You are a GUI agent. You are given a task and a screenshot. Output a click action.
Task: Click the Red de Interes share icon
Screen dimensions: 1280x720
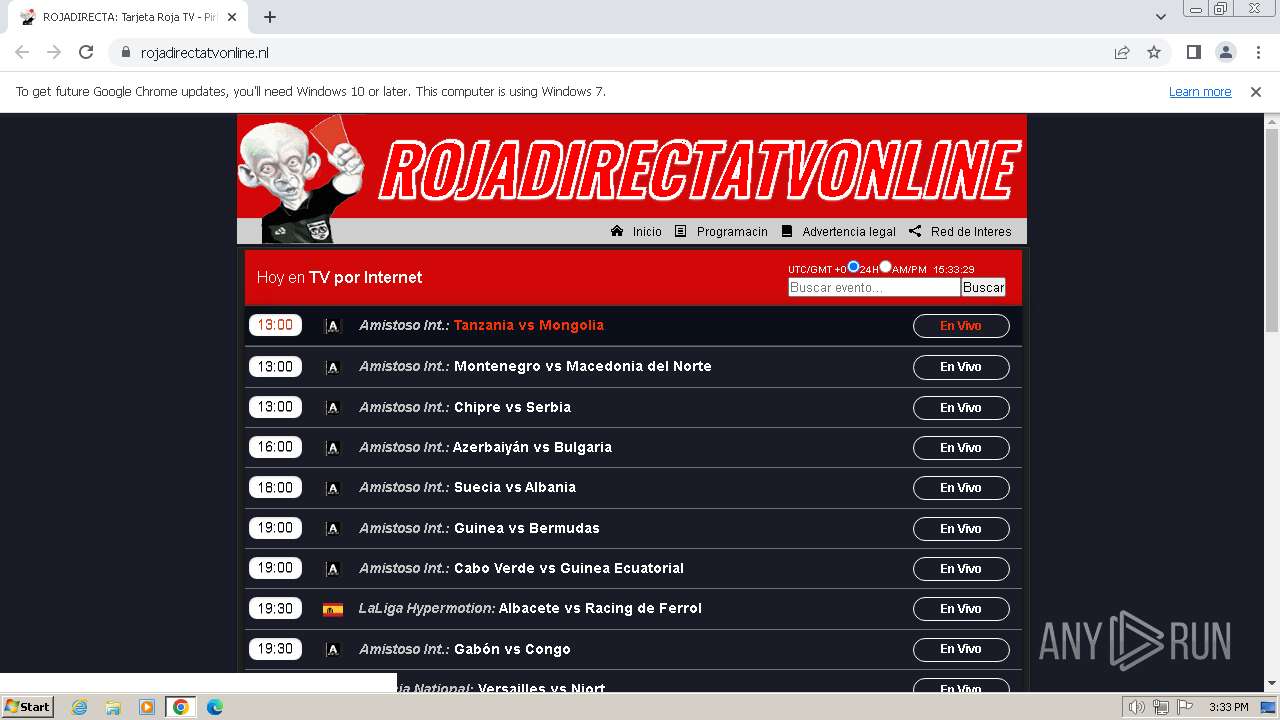(915, 231)
